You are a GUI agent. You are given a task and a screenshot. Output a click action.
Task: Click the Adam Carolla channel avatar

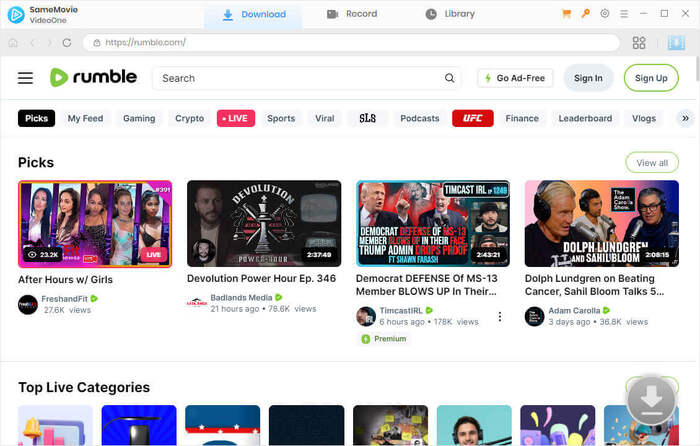click(x=534, y=316)
